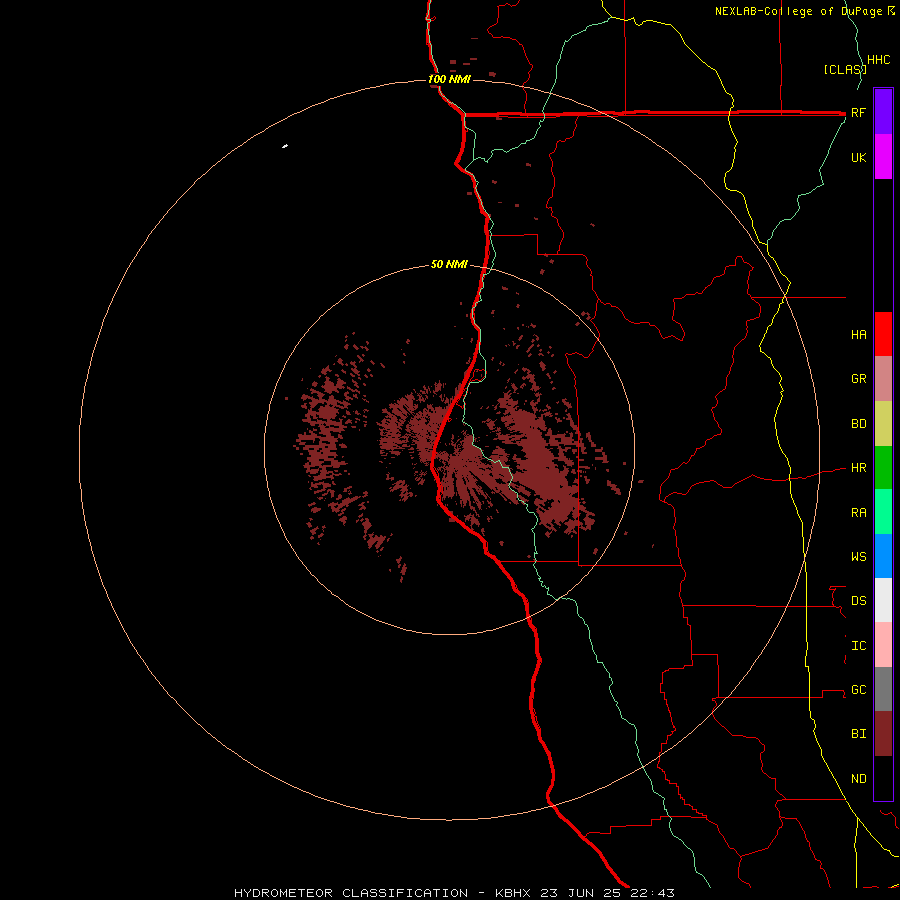Click the "GC" legend label
Image resolution: width=900 pixels, height=900 pixels.
click(x=858, y=690)
